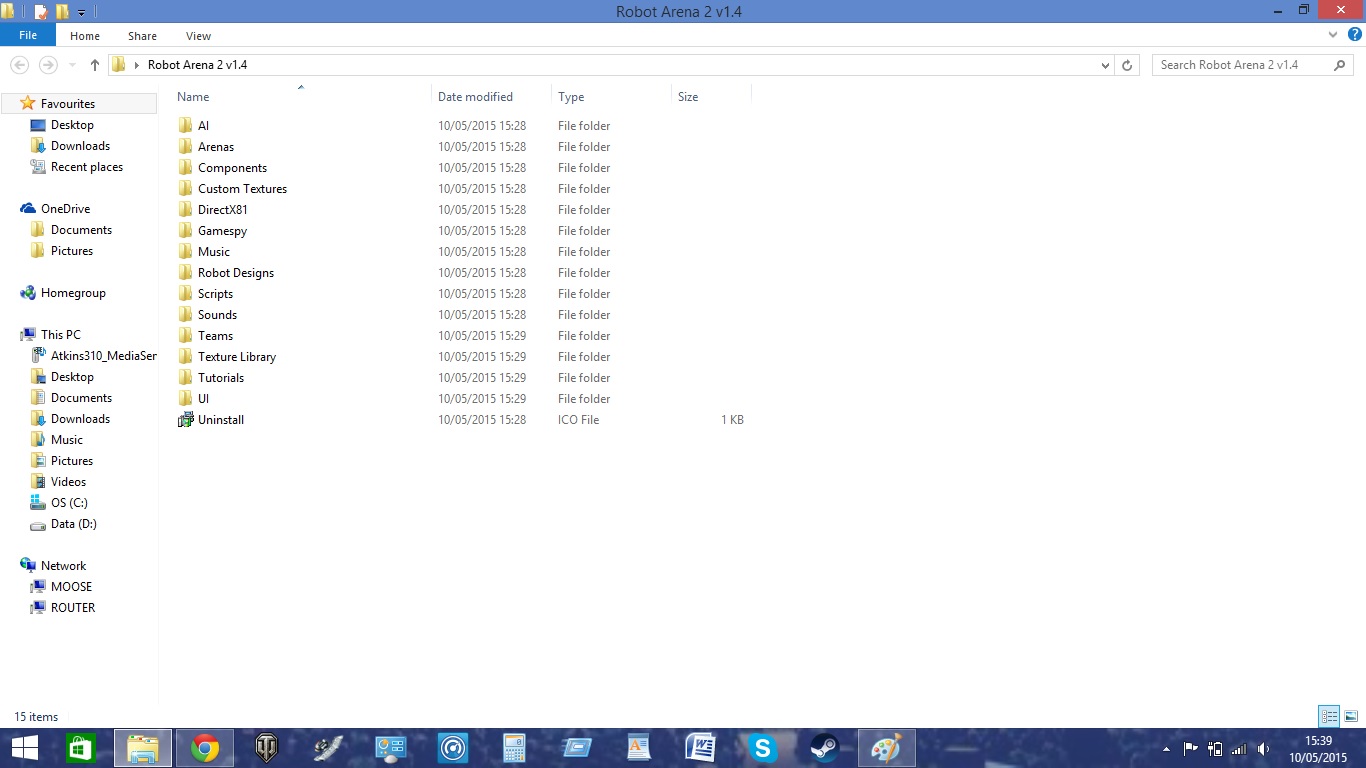Screen dimensions: 1366x768
Task: Click the Steam taskbar icon
Action: click(x=824, y=748)
